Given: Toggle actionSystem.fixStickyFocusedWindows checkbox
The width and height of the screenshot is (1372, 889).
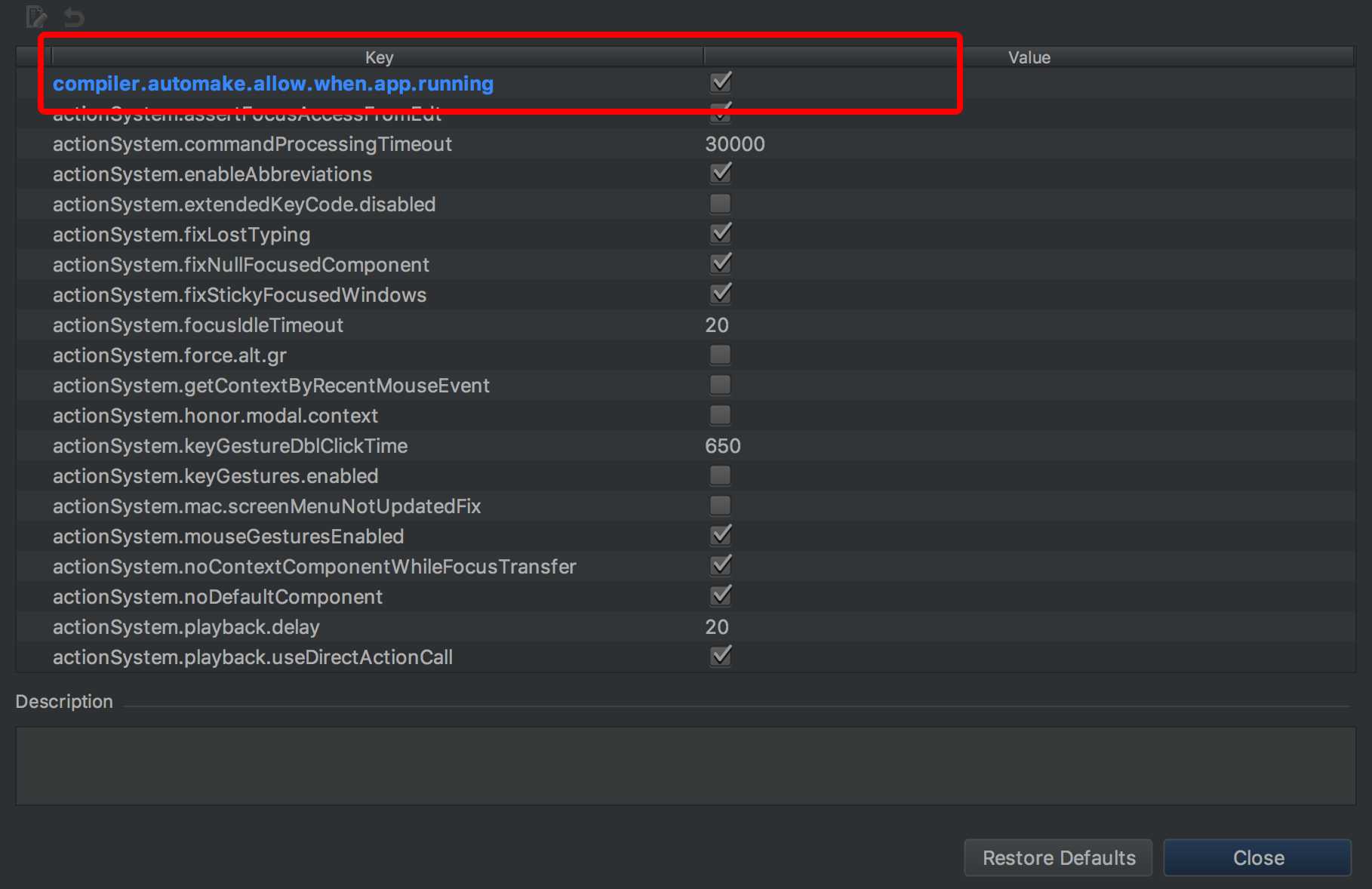Looking at the screenshot, I should click(721, 294).
